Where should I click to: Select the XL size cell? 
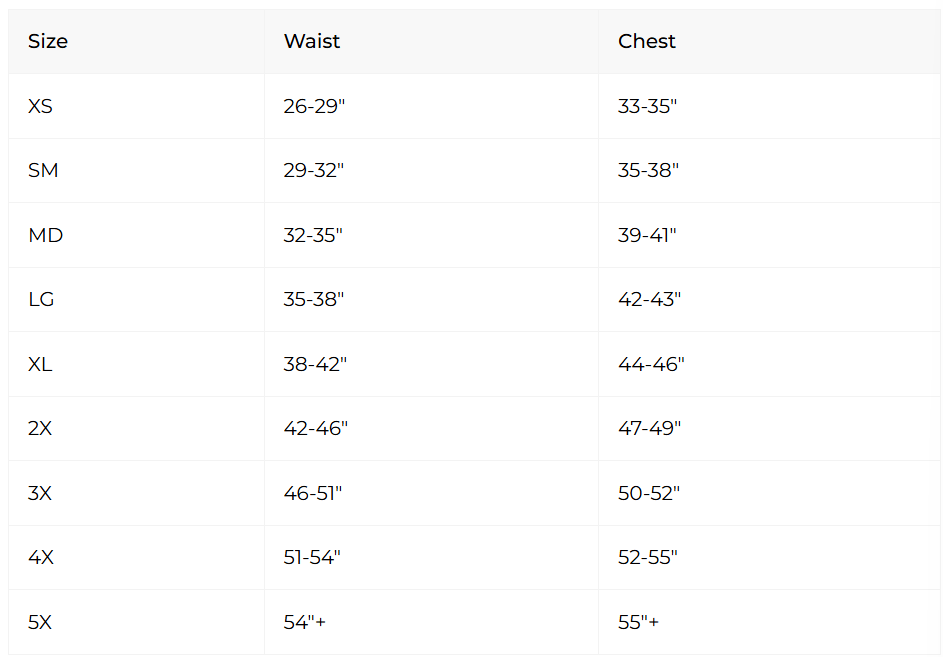point(40,364)
